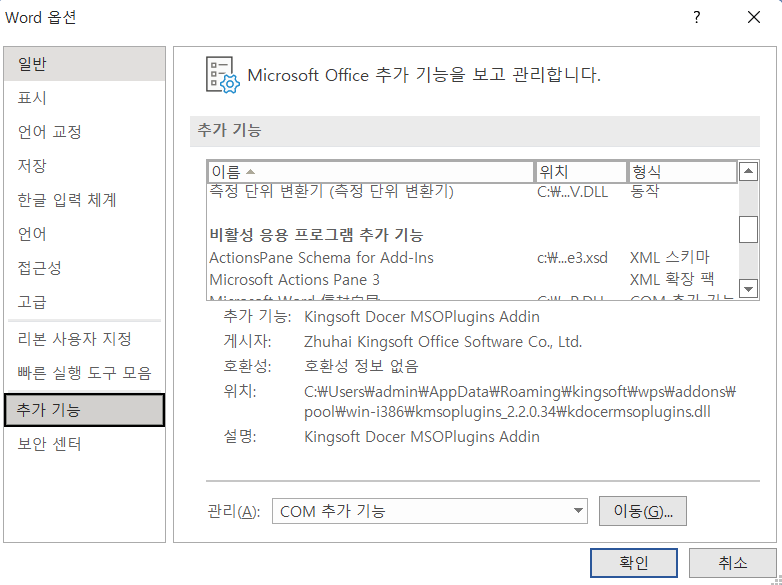Image resolution: width=782 pixels, height=585 pixels.
Task: Open the 저장 options page
Action: [x=84, y=166]
